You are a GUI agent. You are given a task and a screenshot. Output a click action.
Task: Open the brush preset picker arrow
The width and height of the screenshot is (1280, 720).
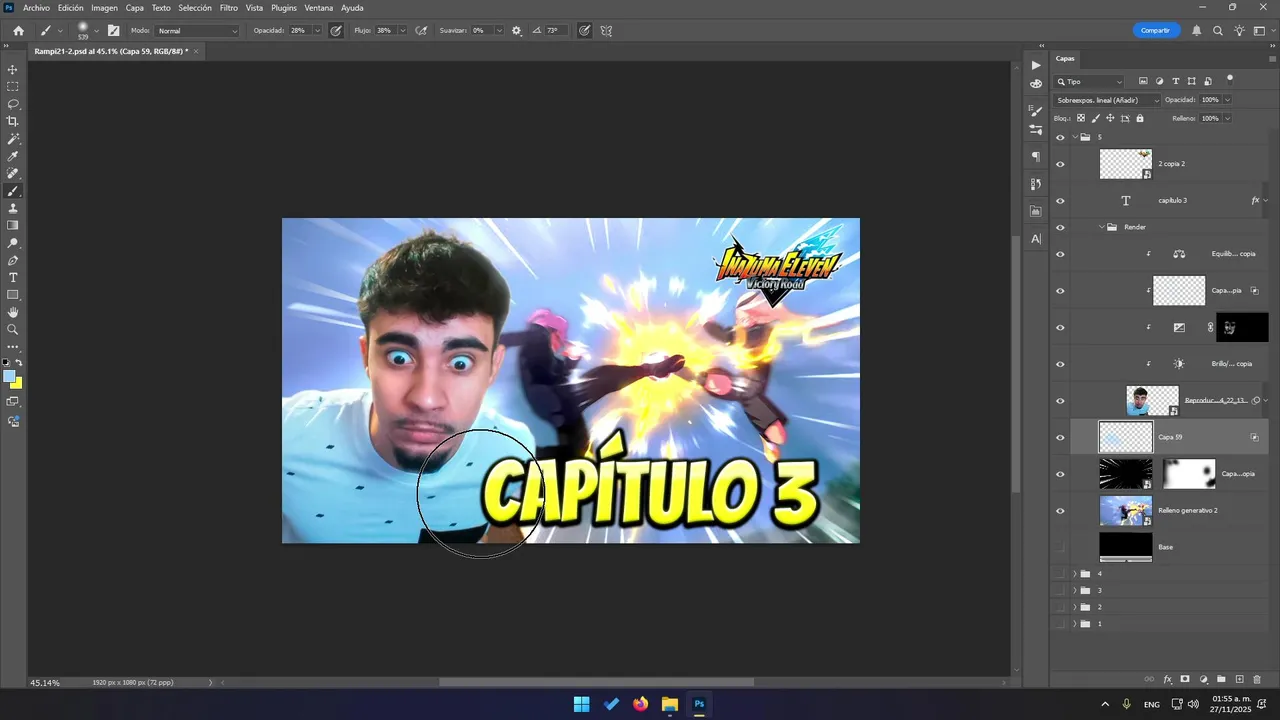tap(96, 31)
